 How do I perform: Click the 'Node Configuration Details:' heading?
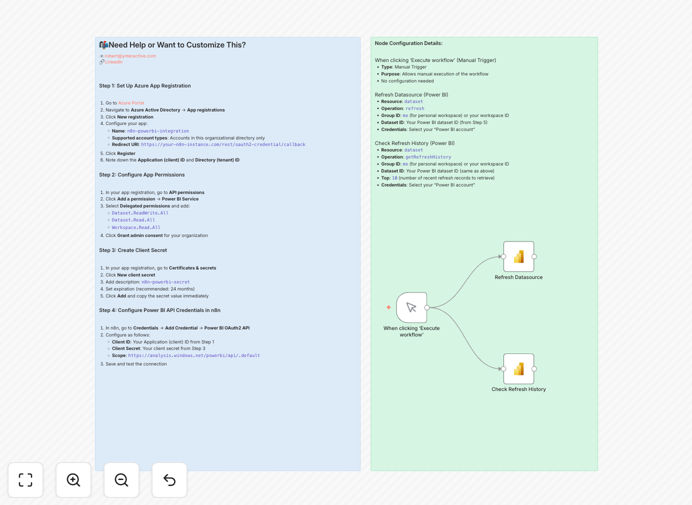408,43
